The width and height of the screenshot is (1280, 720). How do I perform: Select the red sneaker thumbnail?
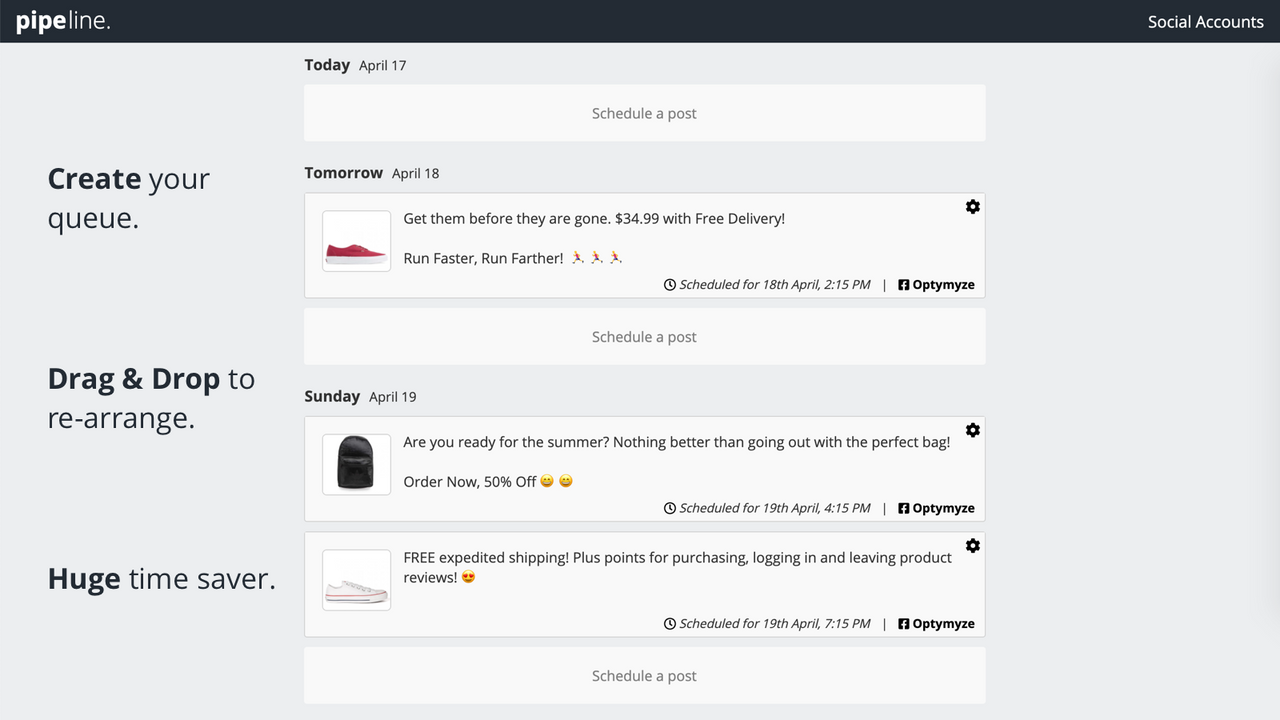tap(357, 241)
